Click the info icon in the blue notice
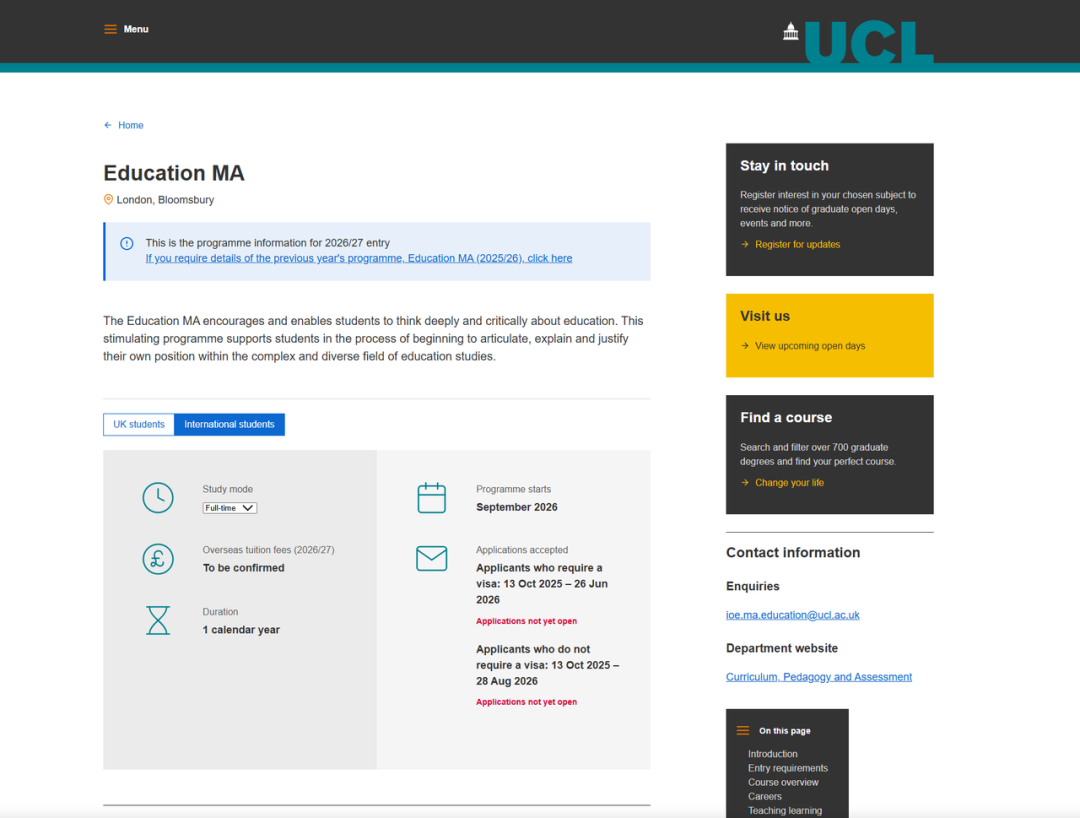Viewport: 1080px width, 818px height. point(127,243)
